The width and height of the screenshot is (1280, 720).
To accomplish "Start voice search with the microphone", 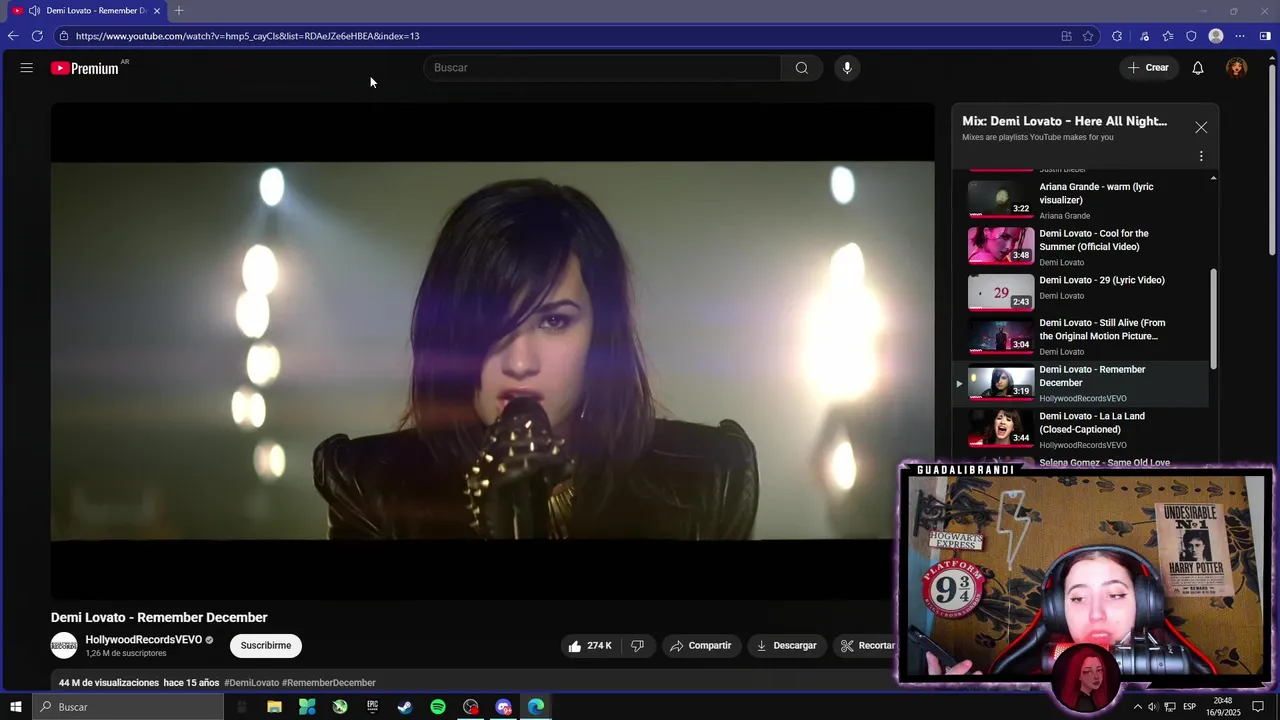I will (x=847, y=68).
